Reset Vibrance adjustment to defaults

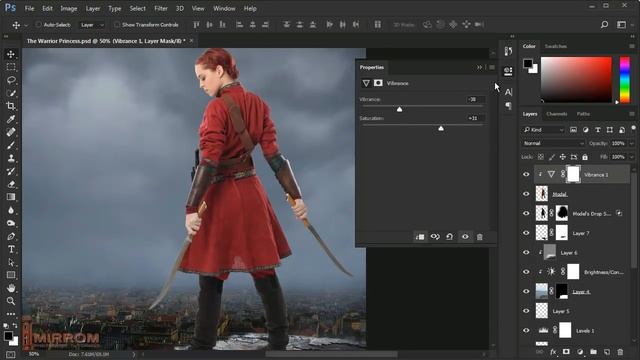449,237
